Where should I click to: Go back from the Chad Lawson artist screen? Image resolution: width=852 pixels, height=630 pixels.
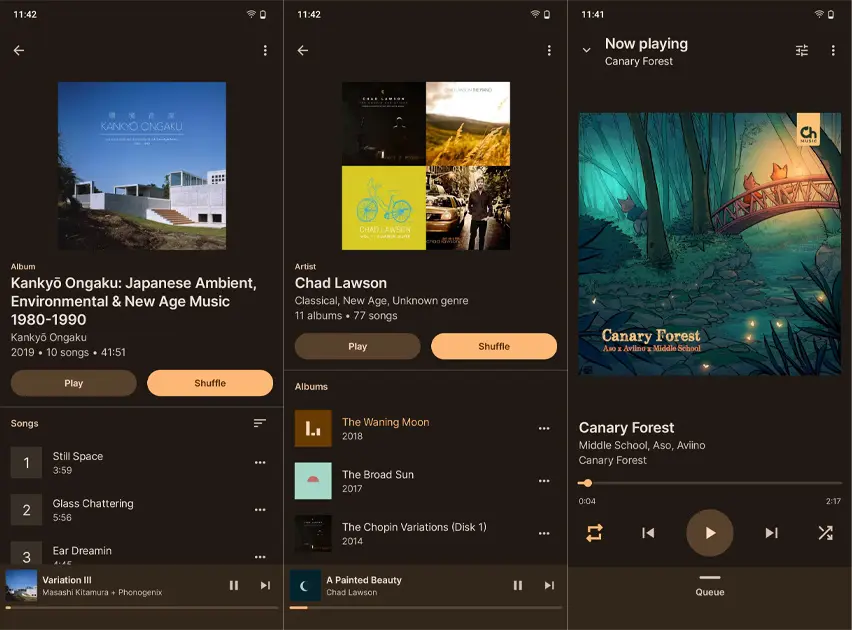303,51
